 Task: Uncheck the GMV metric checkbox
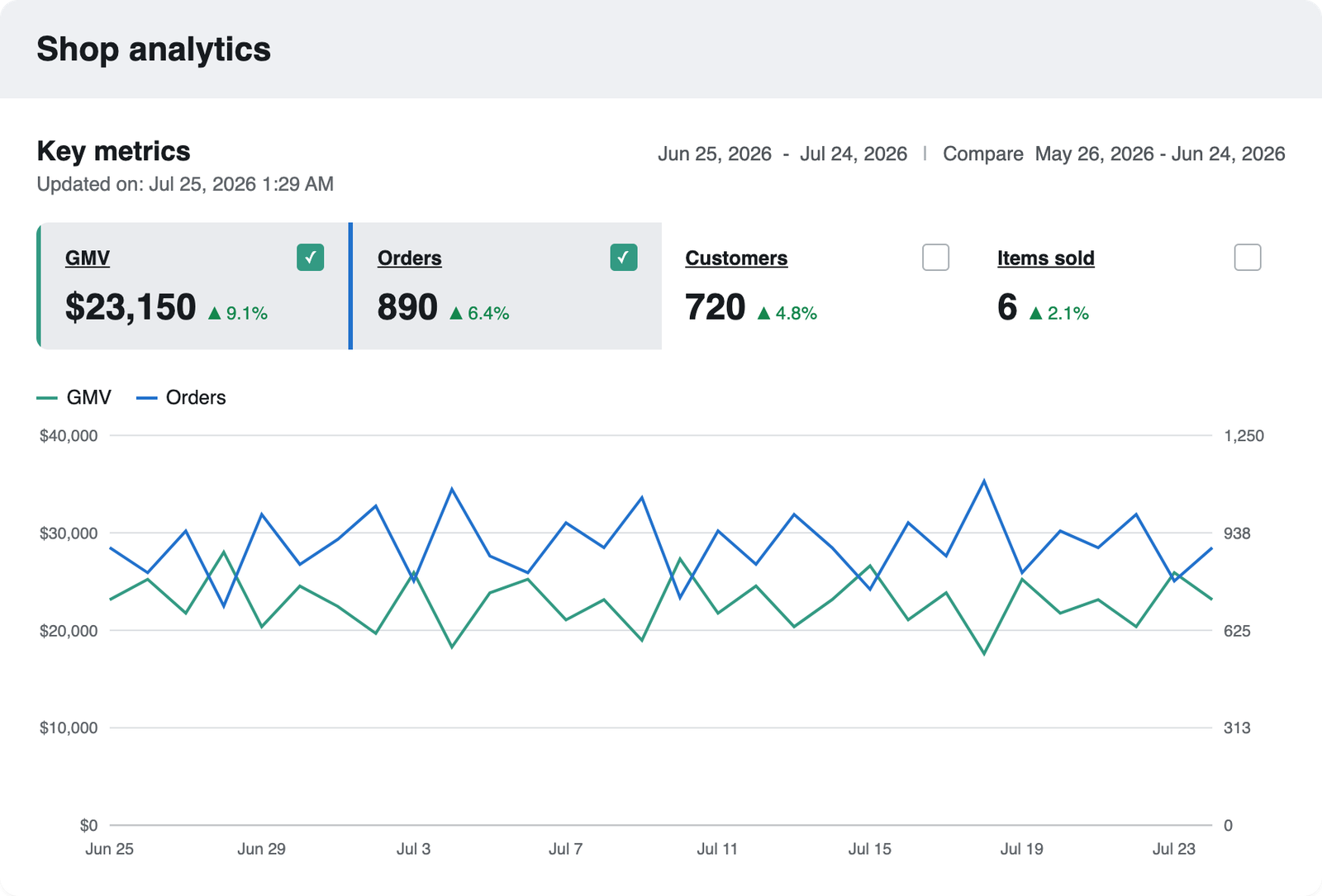[311, 258]
